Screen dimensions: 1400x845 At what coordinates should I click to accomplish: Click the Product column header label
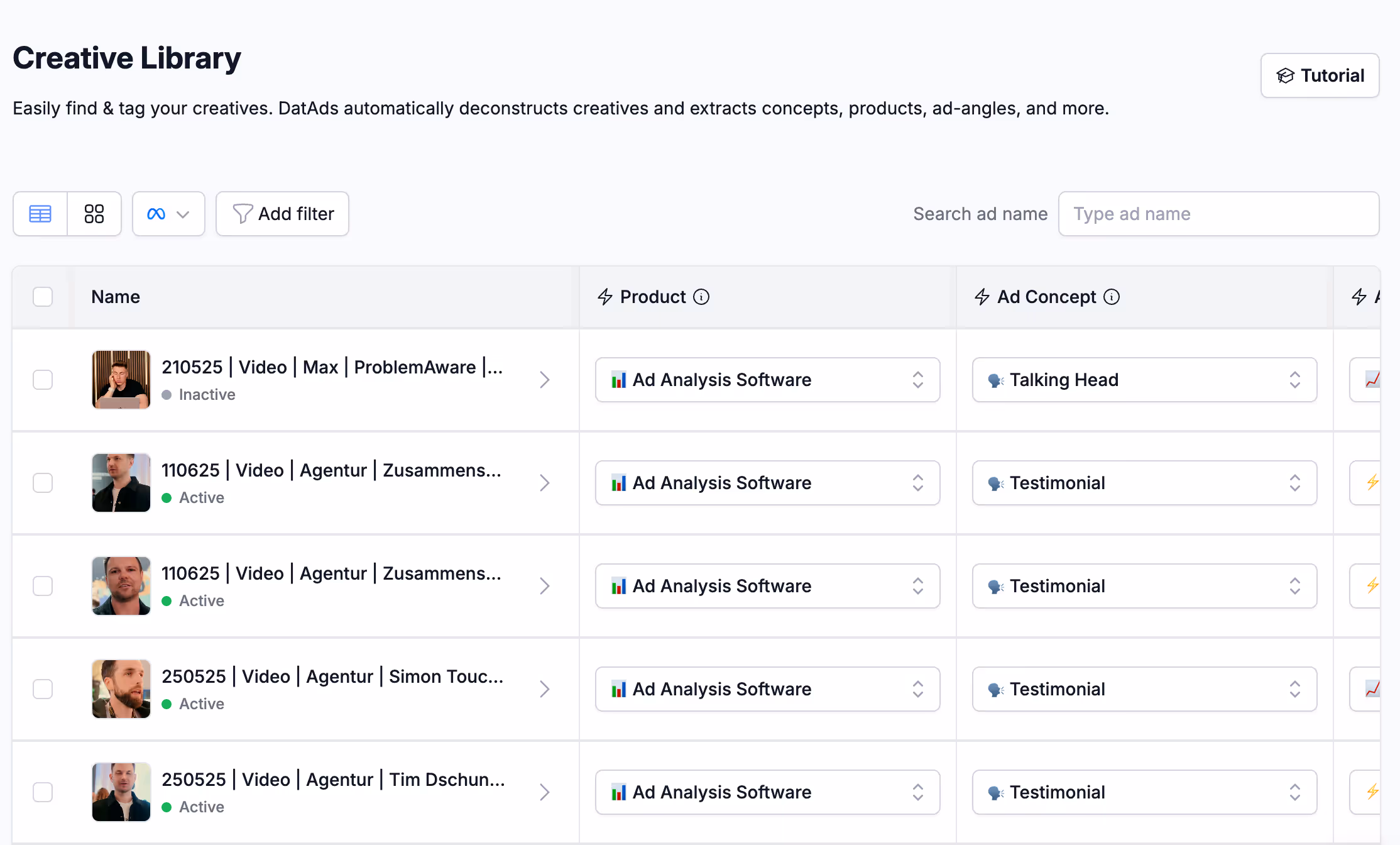(653, 297)
